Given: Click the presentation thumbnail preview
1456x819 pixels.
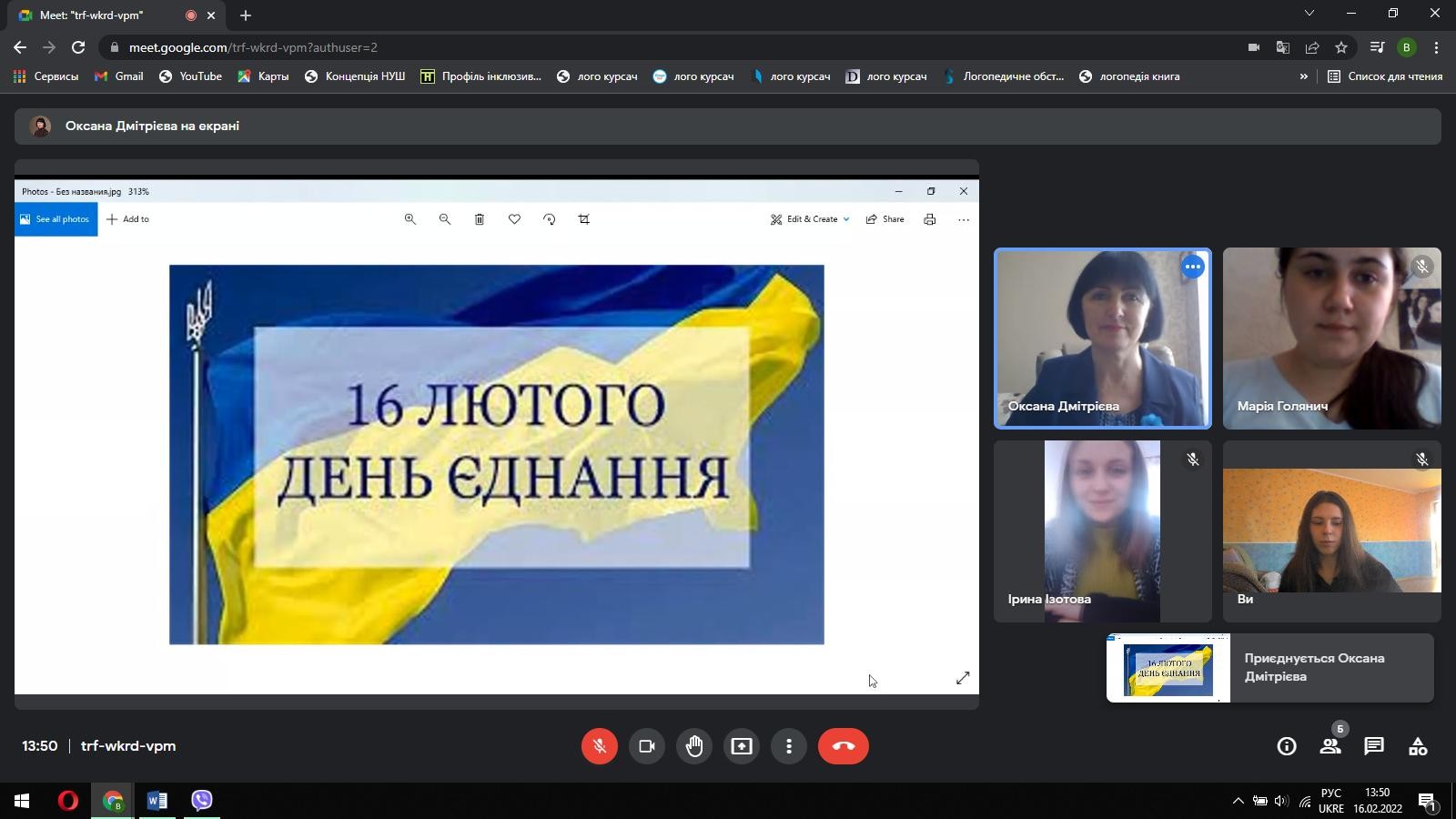Looking at the screenshot, I should click(1168, 668).
